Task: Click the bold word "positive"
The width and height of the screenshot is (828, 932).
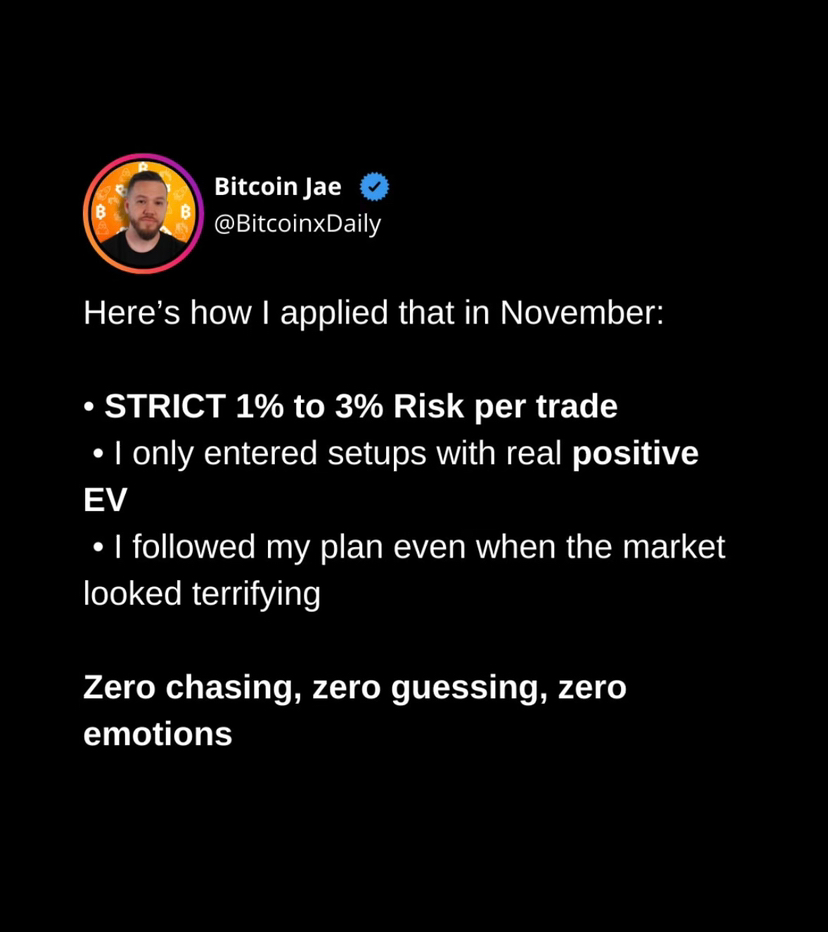Action: pyautogui.click(x=635, y=454)
